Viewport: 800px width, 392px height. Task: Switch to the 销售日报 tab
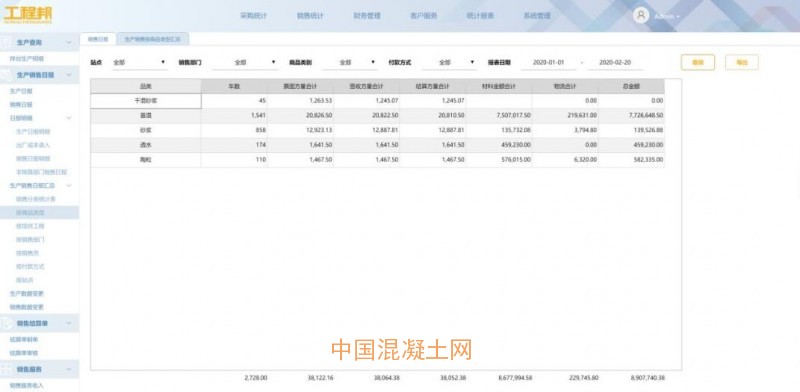(x=97, y=39)
